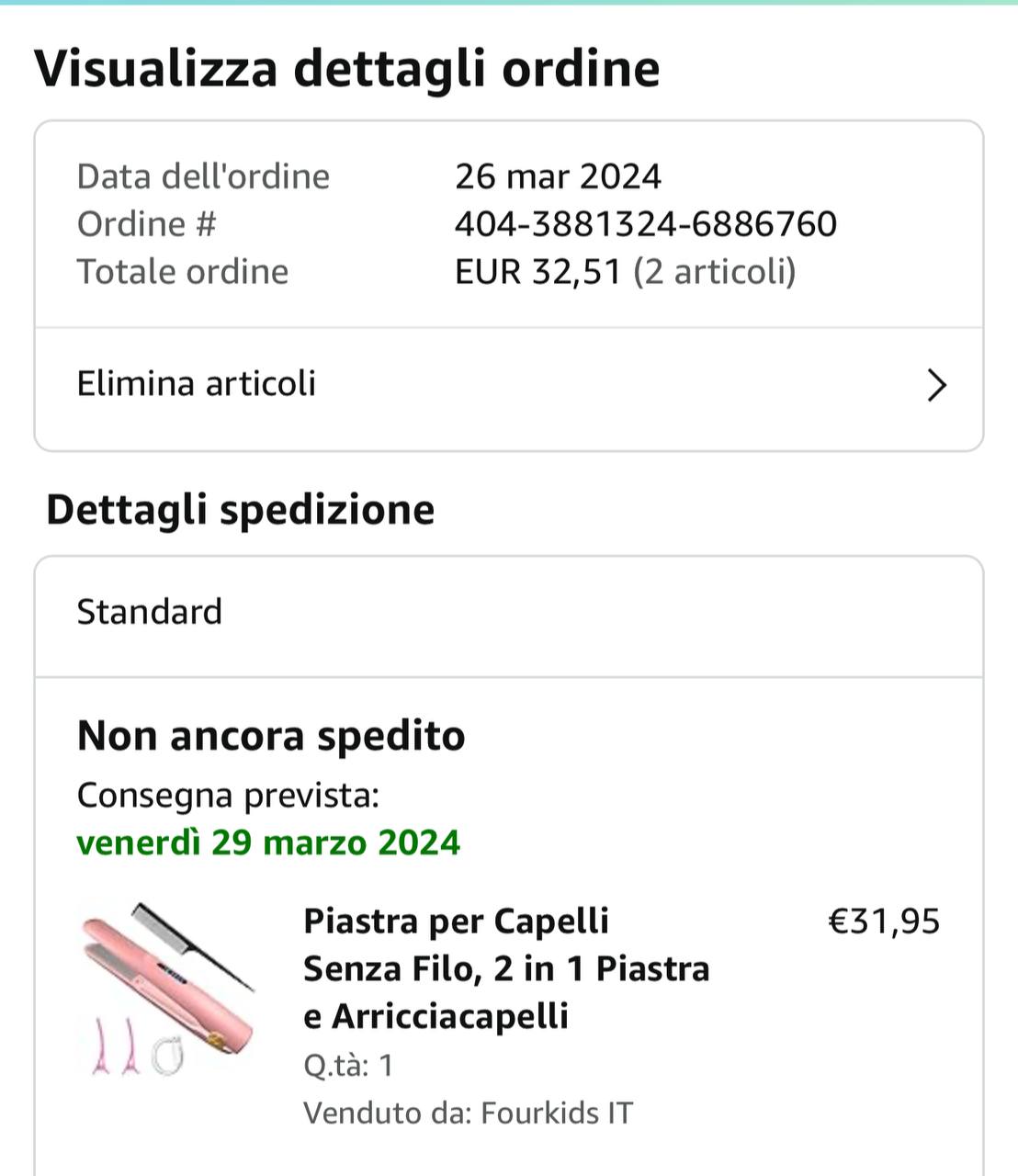Image resolution: width=1018 pixels, height=1176 pixels.
Task: Tap the (2 articoli) item count
Action: [714, 272]
